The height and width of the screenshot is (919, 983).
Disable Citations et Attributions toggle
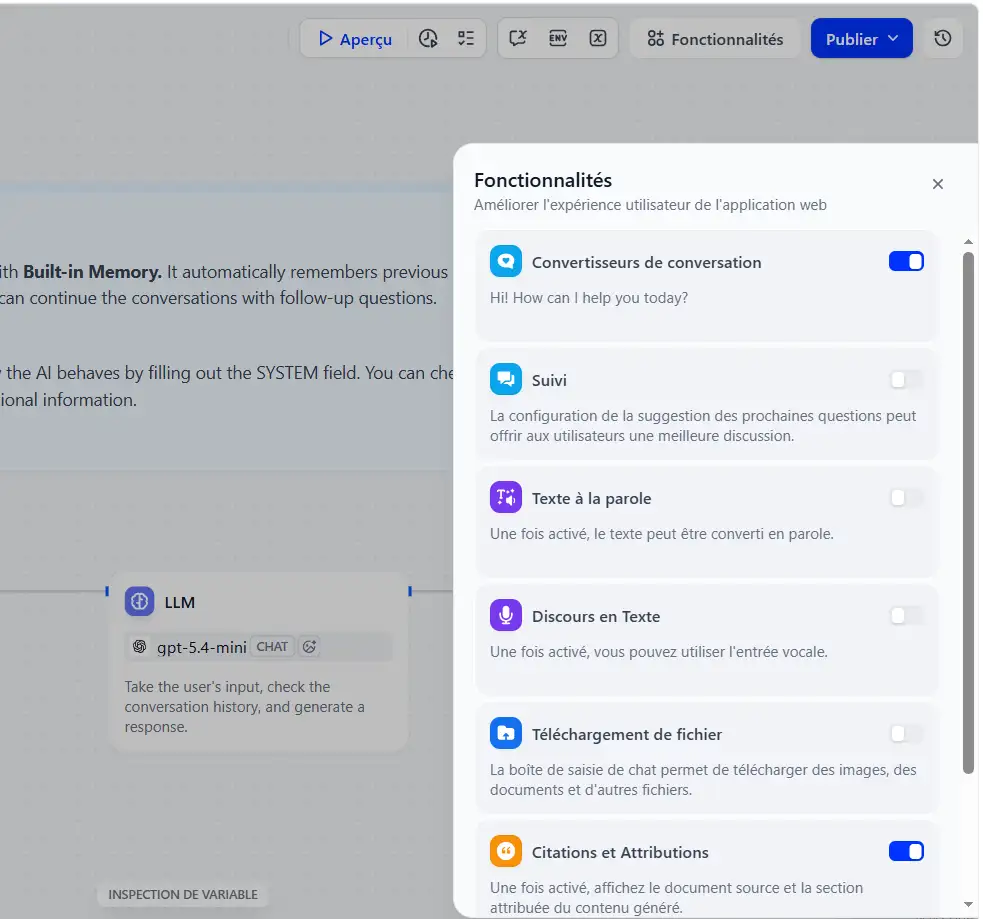click(x=906, y=851)
